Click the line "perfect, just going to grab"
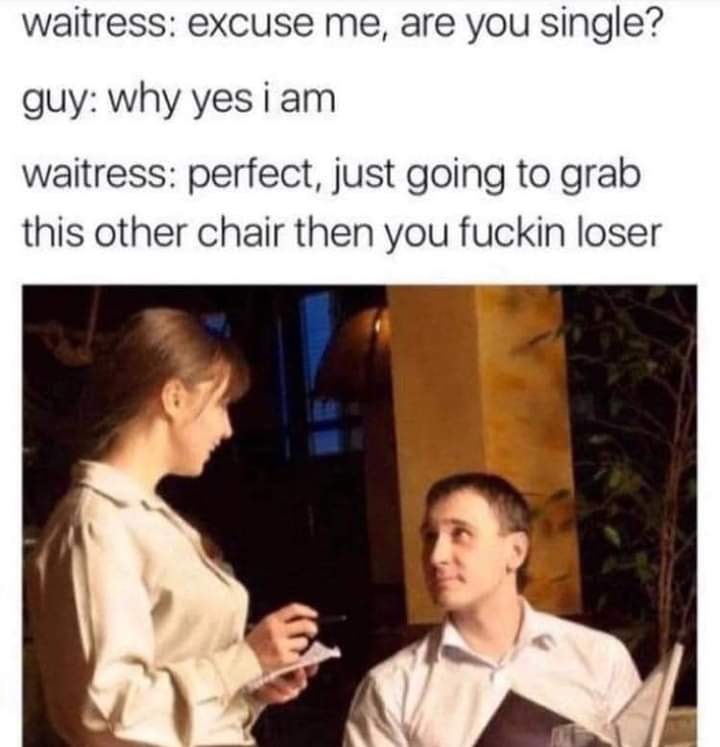This screenshot has width=720, height=747. (x=414, y=176)
